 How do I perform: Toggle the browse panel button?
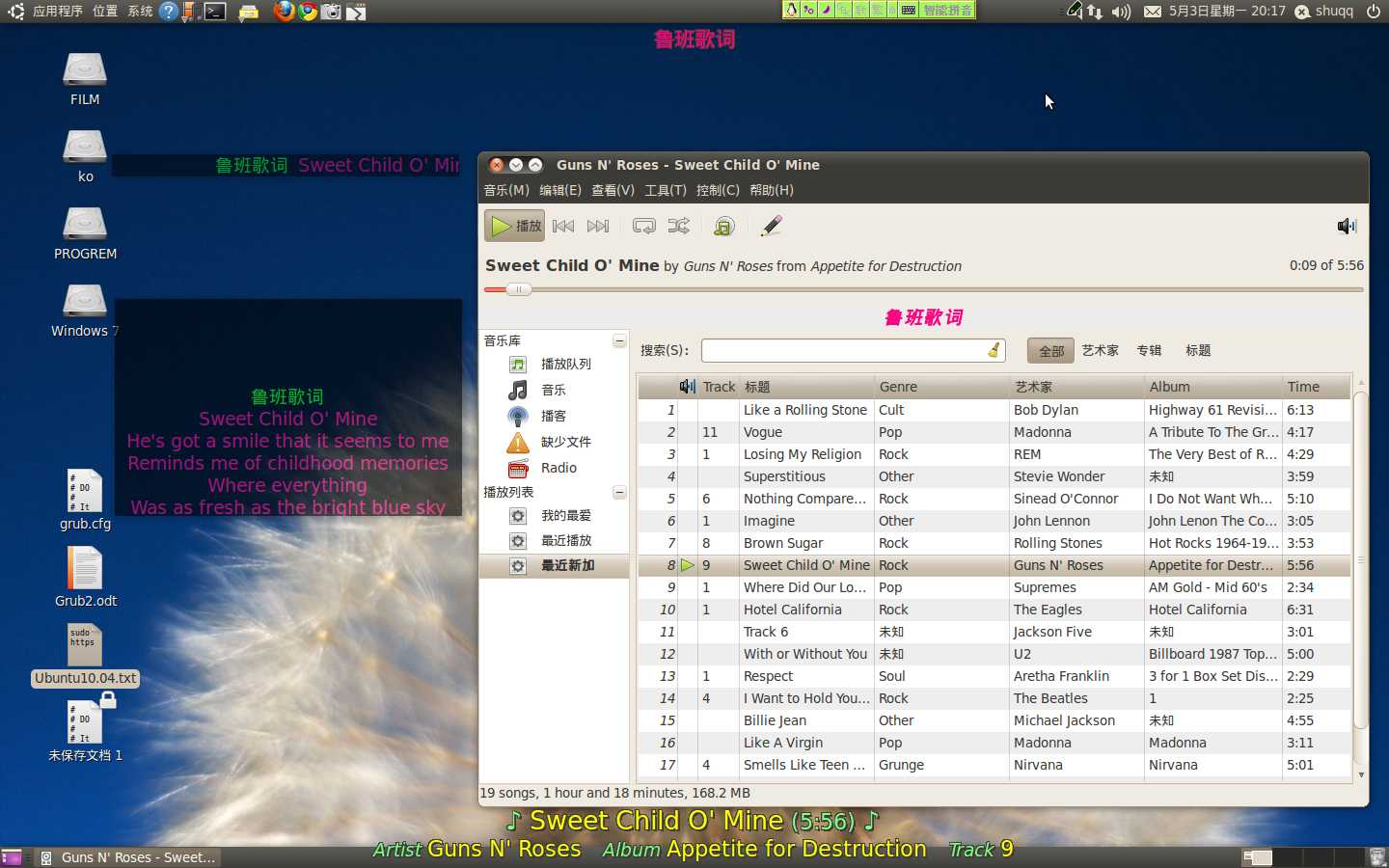[723, 226]
